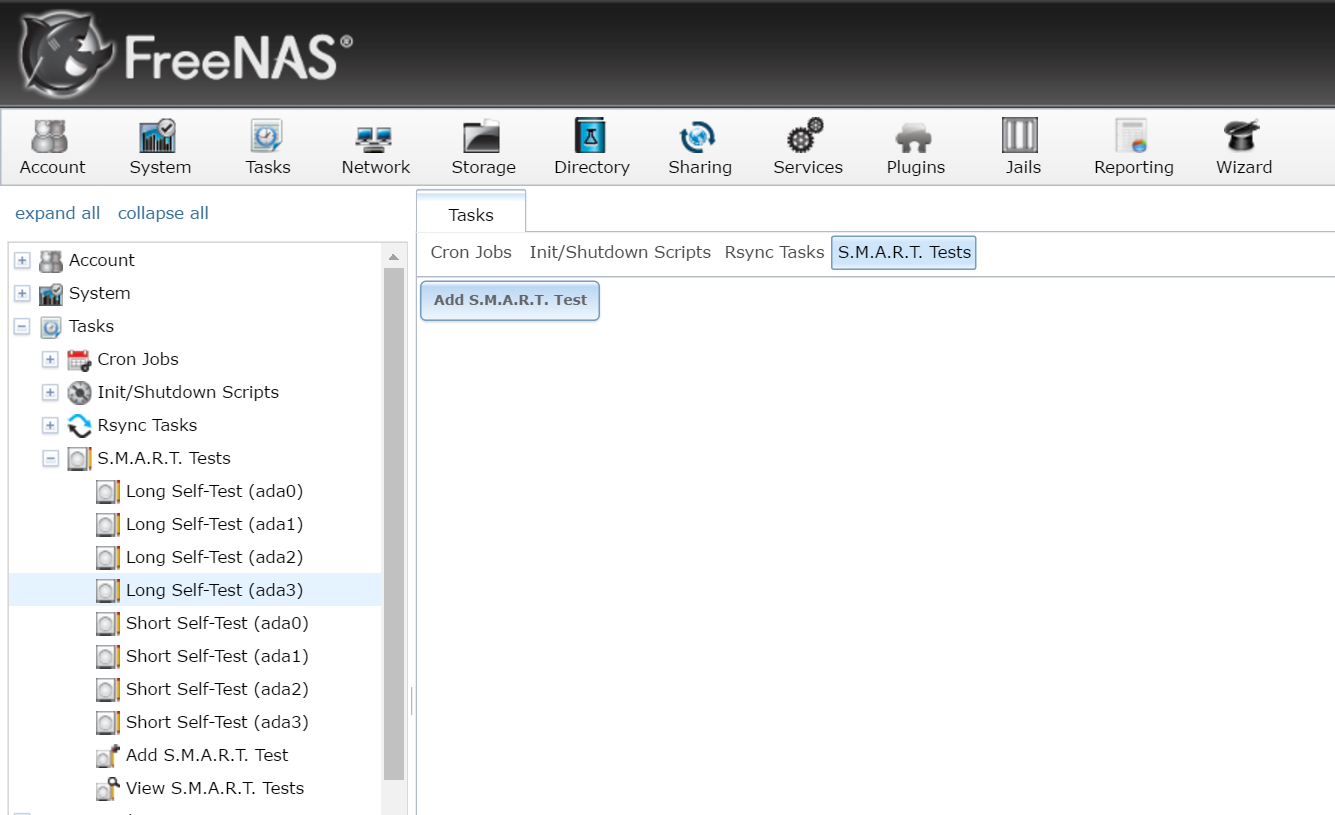Select Long Self-Test (ada1) in tree
The image size is (1335, 815).
tap(214, 525)
